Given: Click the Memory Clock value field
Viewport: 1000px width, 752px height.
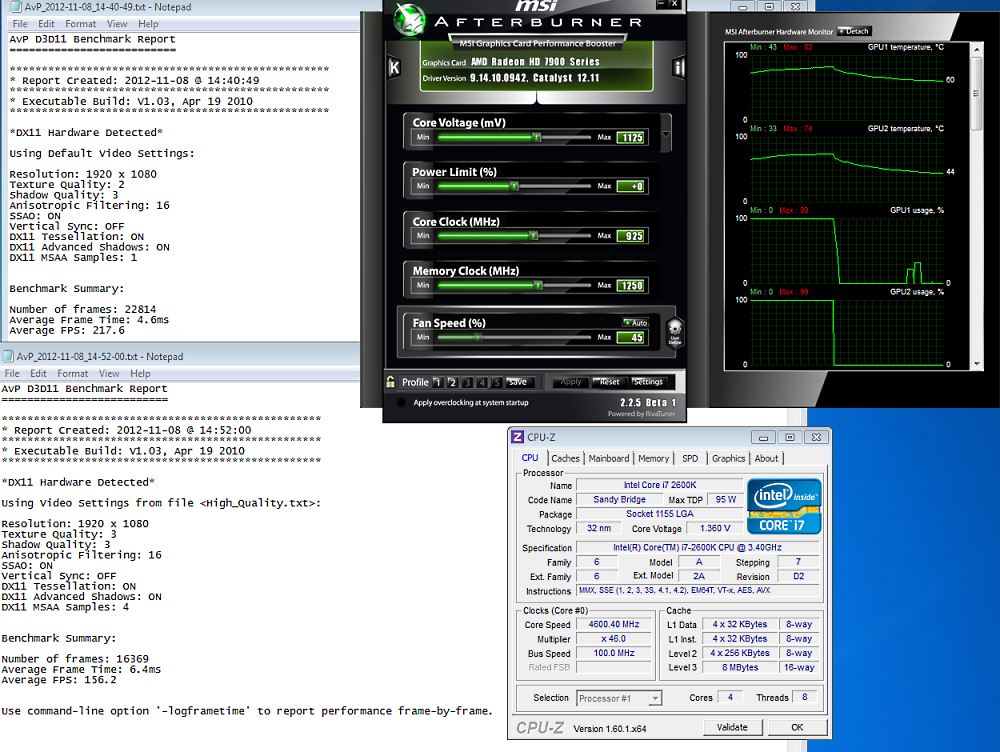Looking at the screenshot, I should pos(631,286).
